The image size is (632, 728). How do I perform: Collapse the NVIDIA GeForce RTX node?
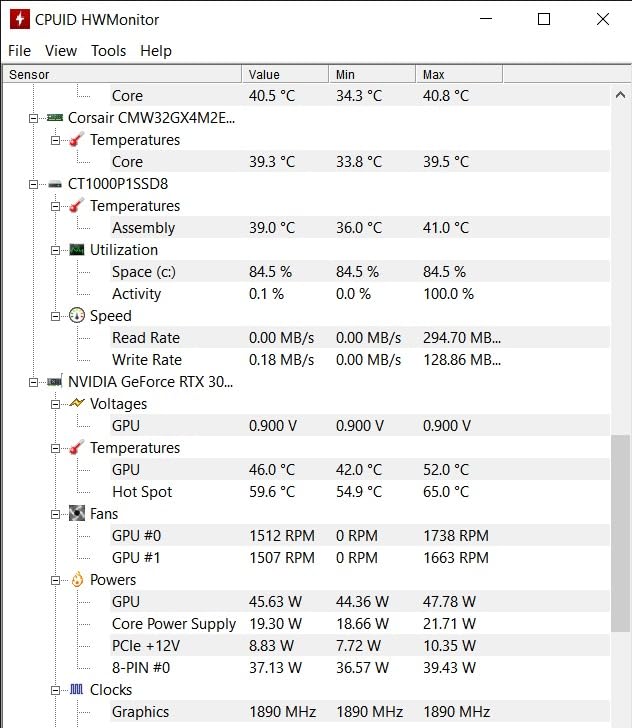pos(33,382)
